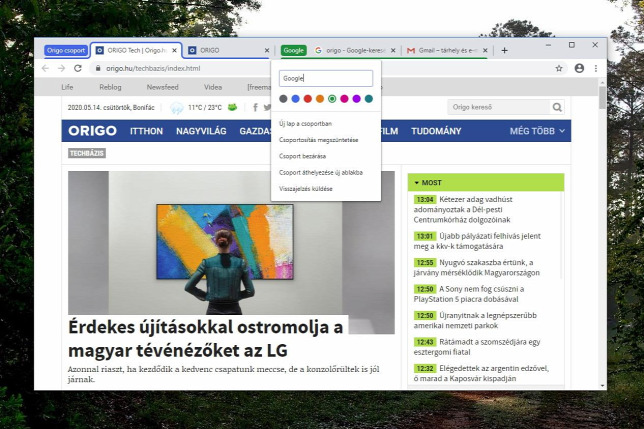
Task: Open Chrome's three-dot menu
Action: click(596, 69)
